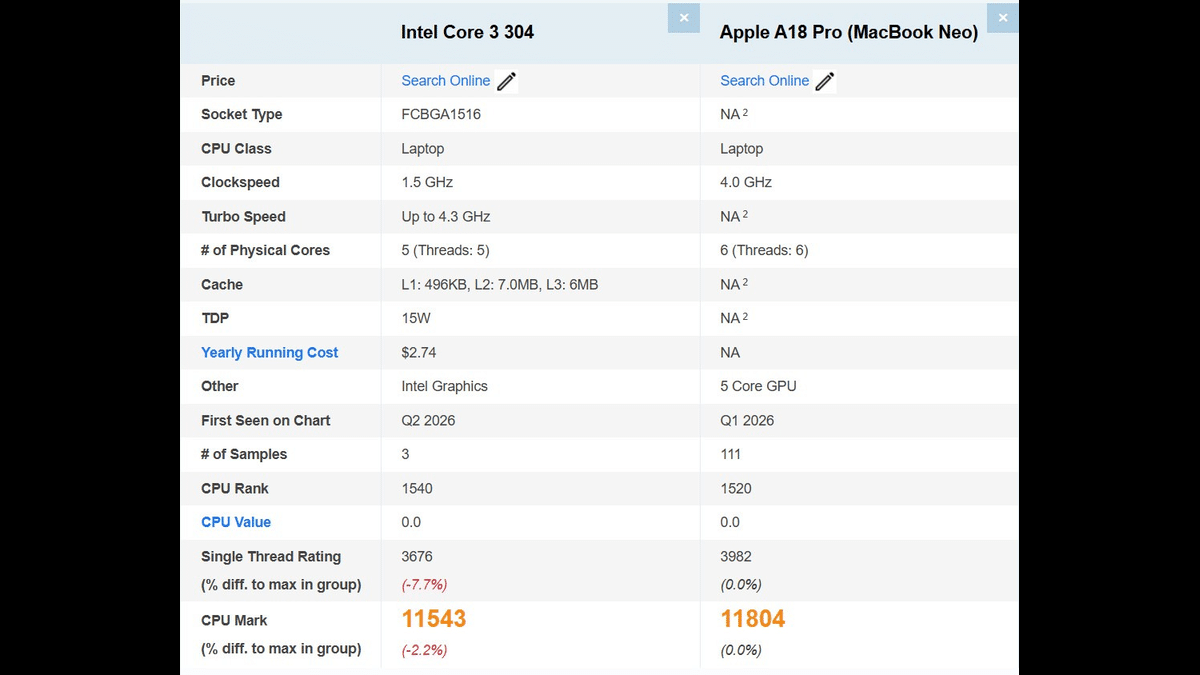This screenshot has width=1200, height=675.
Task: Click the 1.5 GHz clockspeed value
Action: point(427,183)
